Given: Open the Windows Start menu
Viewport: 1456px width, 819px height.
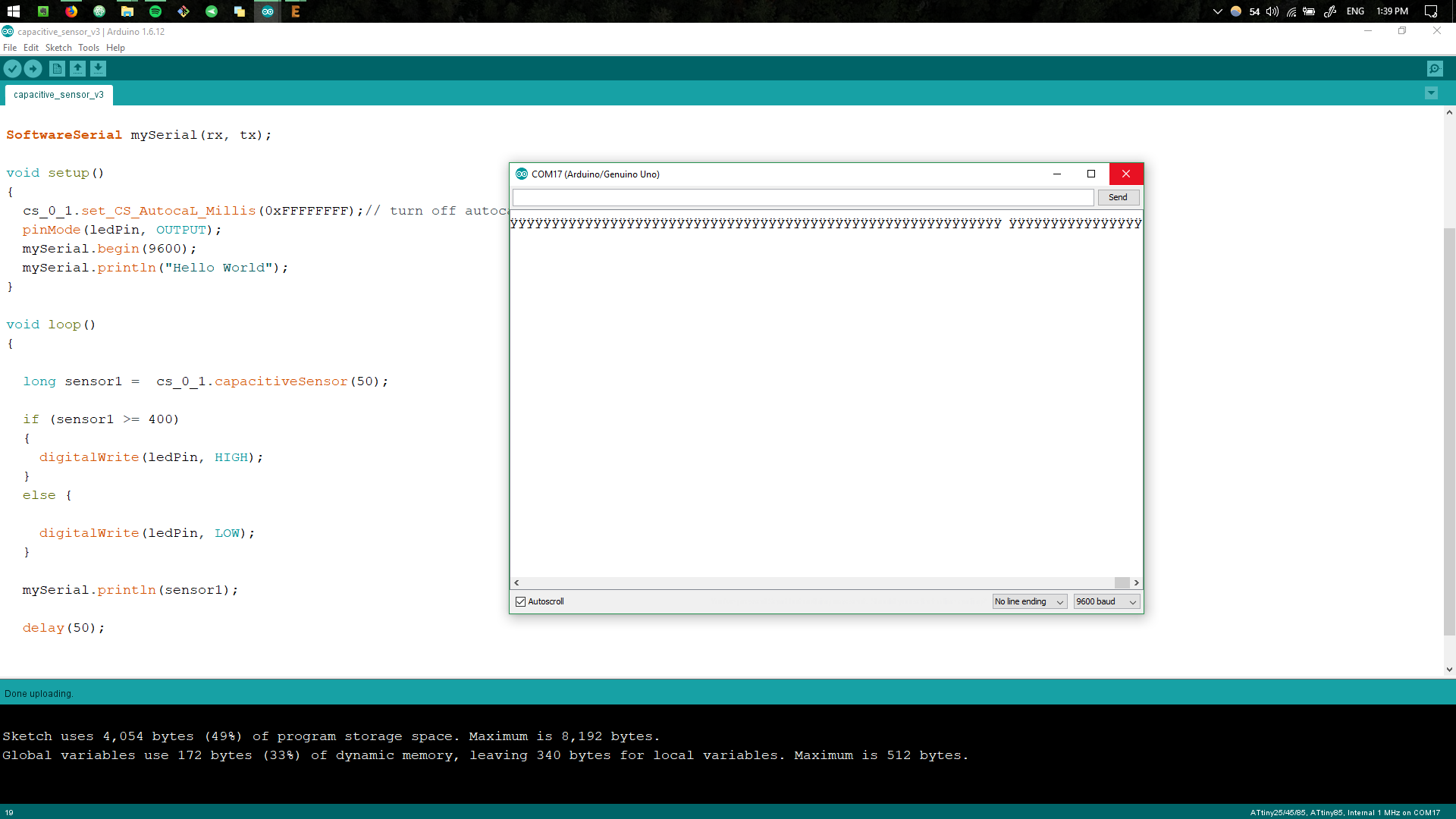Looking at the screenshot, I should coord(14,11).
